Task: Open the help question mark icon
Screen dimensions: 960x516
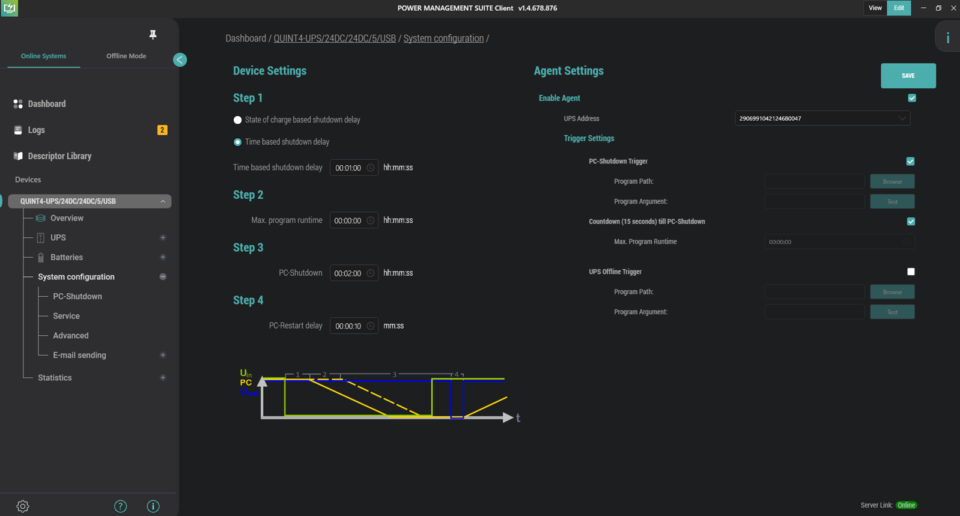Action: (x=121, y=506)
